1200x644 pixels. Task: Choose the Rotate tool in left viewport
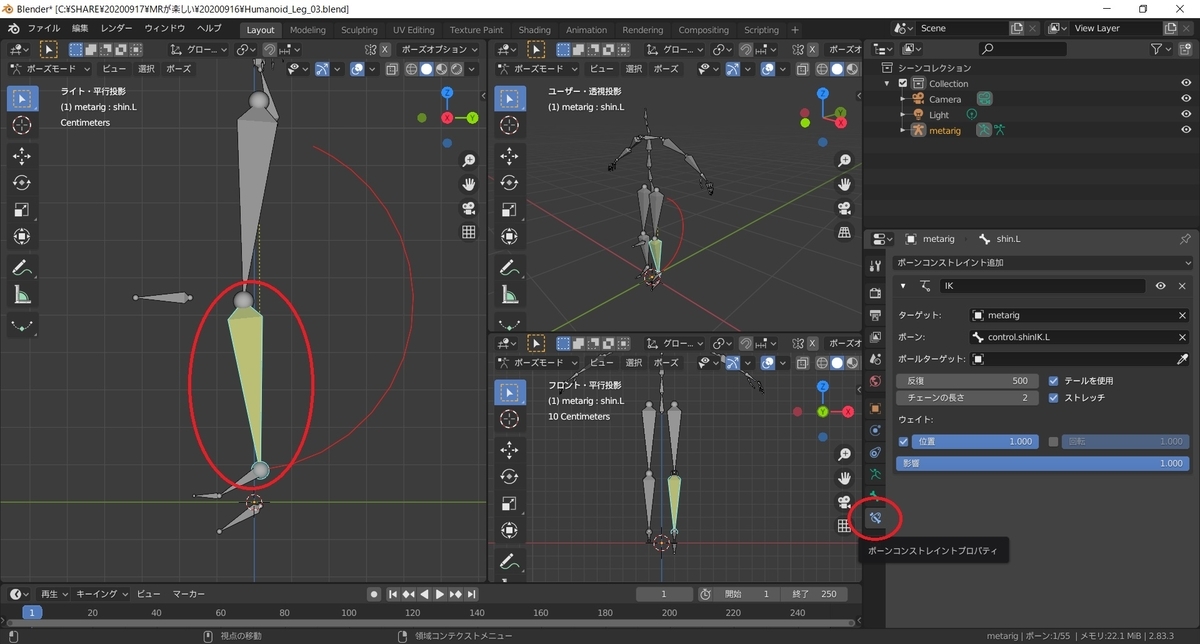(x=22, y=183)
